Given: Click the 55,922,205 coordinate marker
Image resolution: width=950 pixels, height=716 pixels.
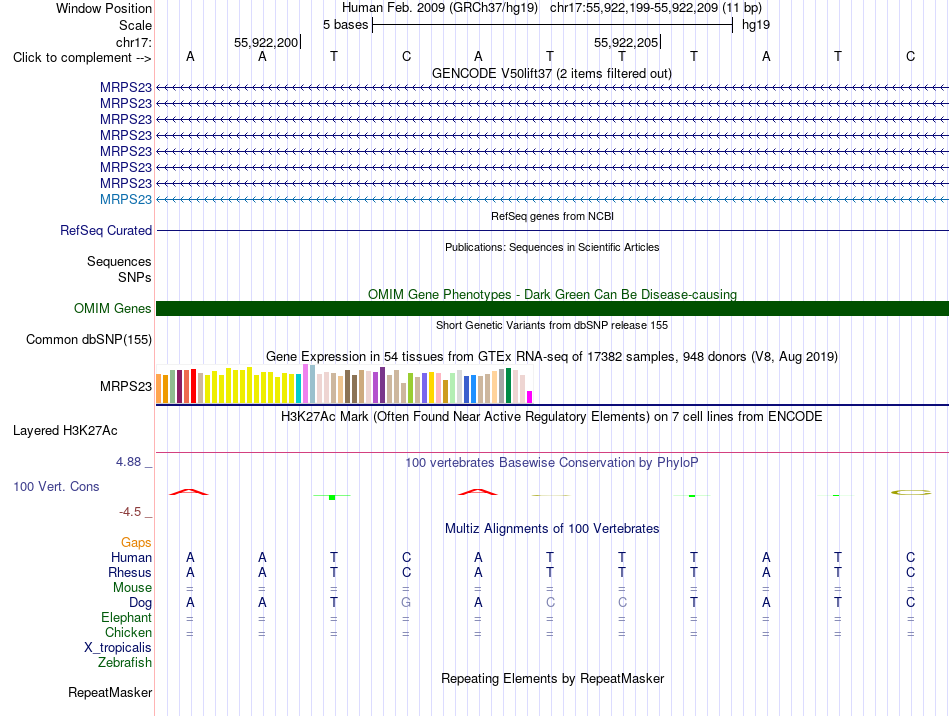Looking at the screenshot, I should (x=626, y=42).
